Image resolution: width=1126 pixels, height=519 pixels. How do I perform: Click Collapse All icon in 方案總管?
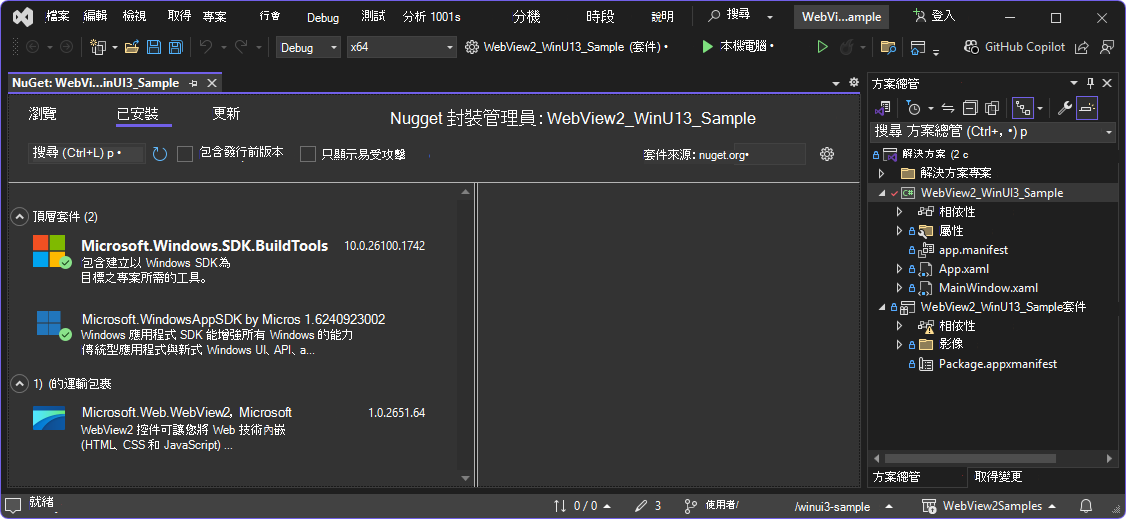[x=970, y=108]
